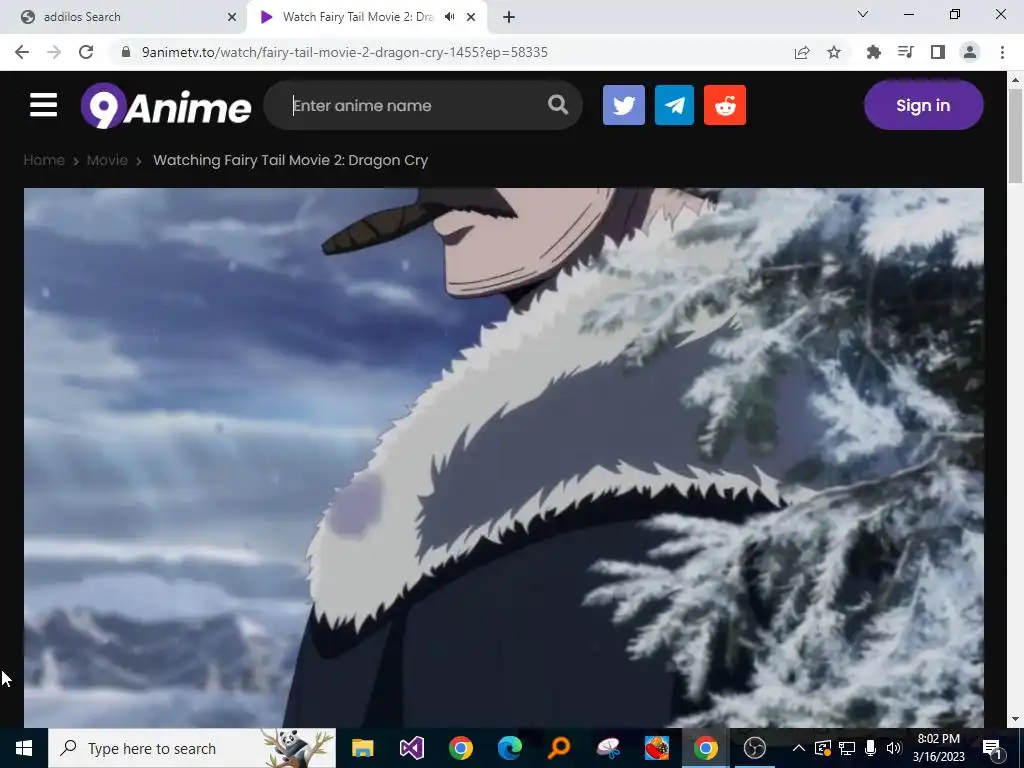Click the microphone tray icon
The width and height of the screenshot is (1024, 768).
pos(870,748)
